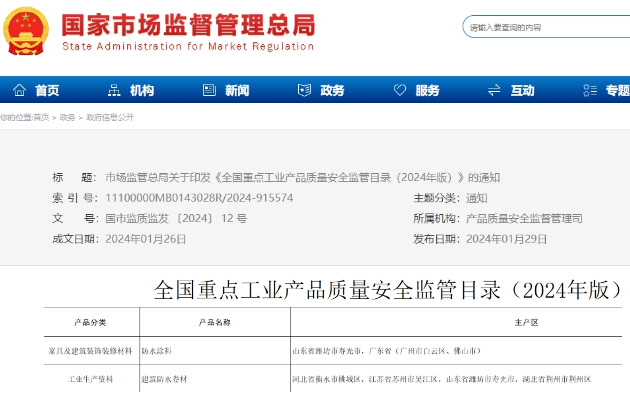This screenshot has width=630, height=394.
Task: Open the 首页 menu item
Action: (x=47, y=90)
